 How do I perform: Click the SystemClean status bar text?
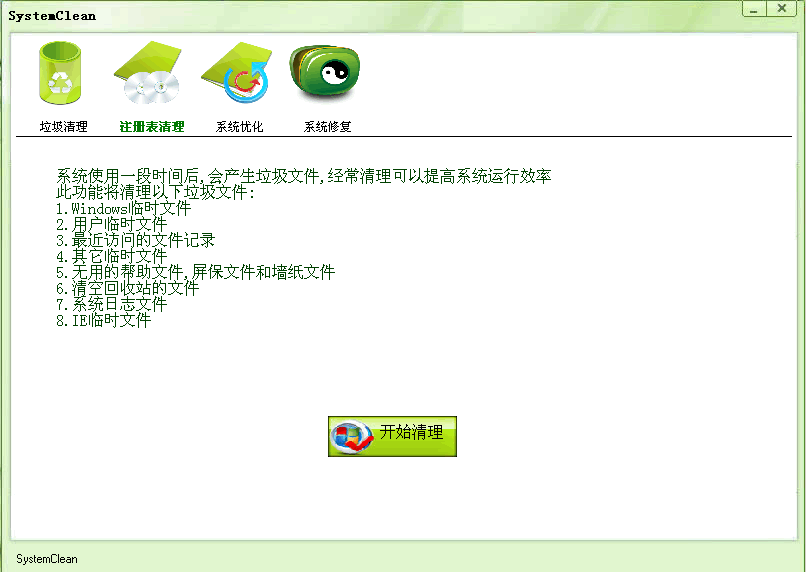coord(47,559)
